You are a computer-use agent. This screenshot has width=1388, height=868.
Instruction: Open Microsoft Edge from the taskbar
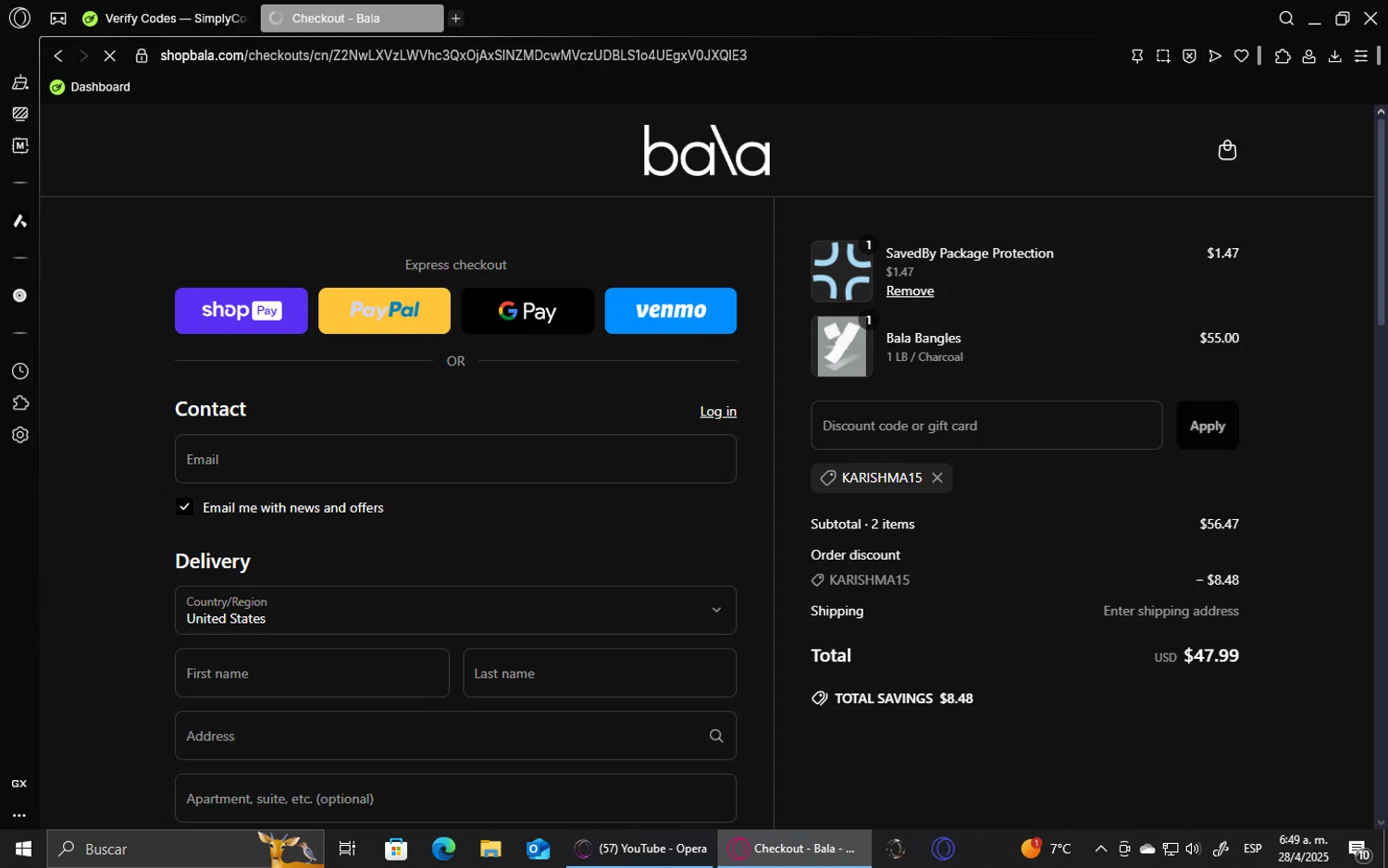[x=443, y=849]
